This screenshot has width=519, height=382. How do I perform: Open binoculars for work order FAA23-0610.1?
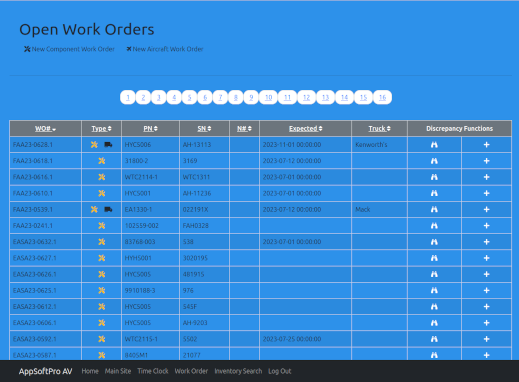pos(434,193)
